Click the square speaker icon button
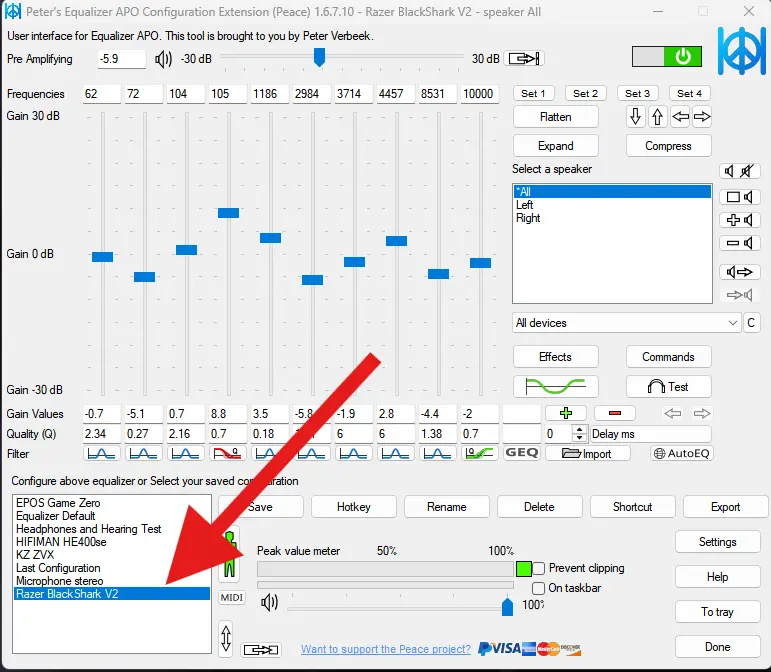771x672 pixels. [x=740, y=197]
